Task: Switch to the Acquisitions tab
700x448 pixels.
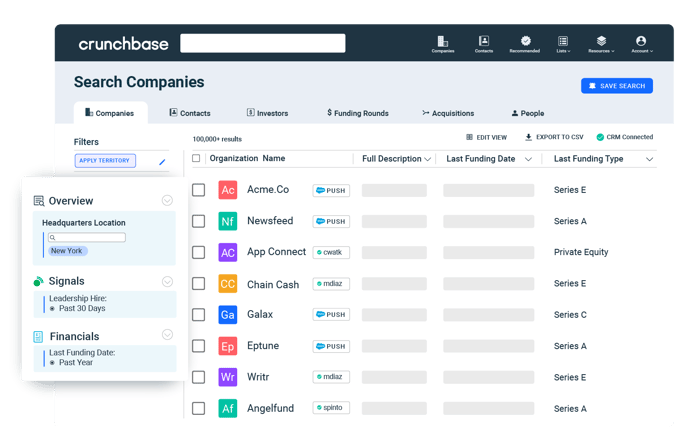Action: tap(448, 113)
